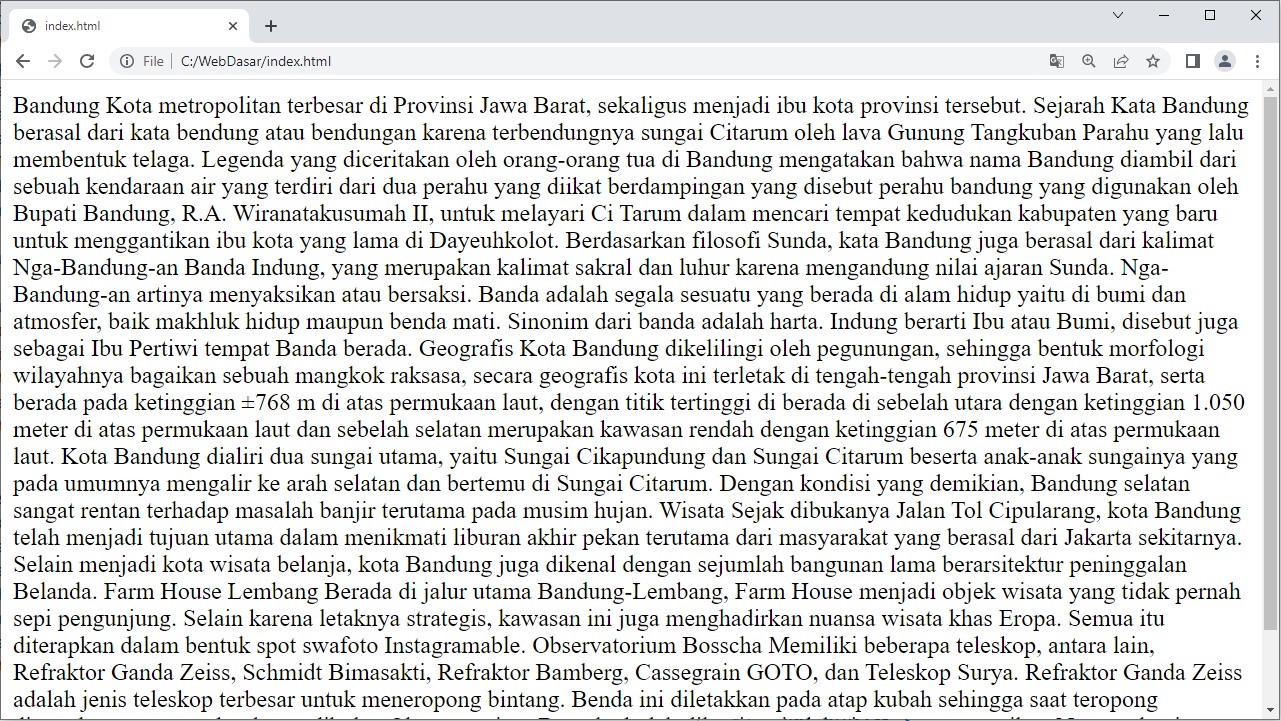Open the profile avatar menu
The image size is (1281, 721).
pyautogui.click(x=1225, y=61)
